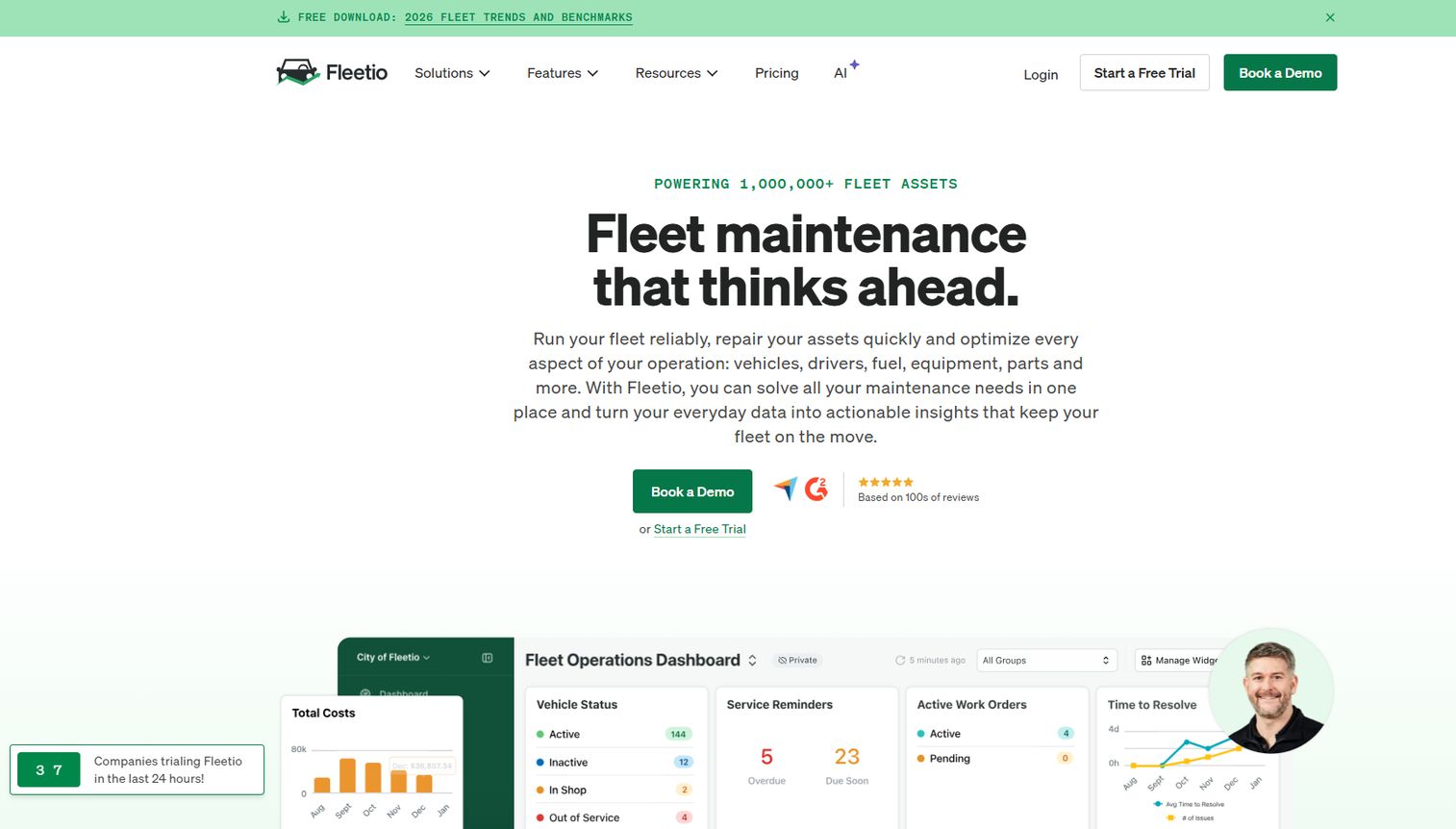Expand the Features menu

(563, 73)
